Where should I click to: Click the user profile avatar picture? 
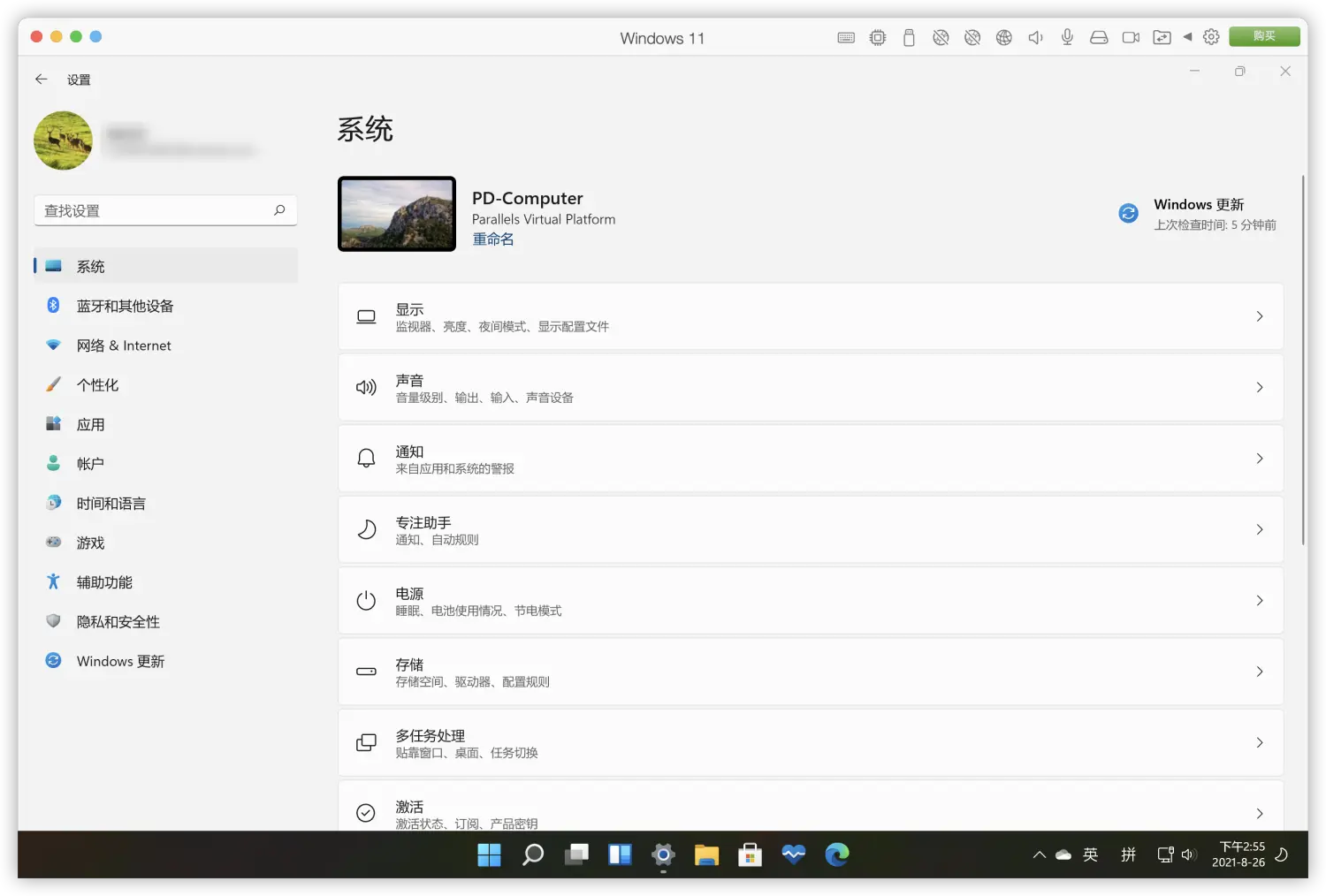click(64, 140)
